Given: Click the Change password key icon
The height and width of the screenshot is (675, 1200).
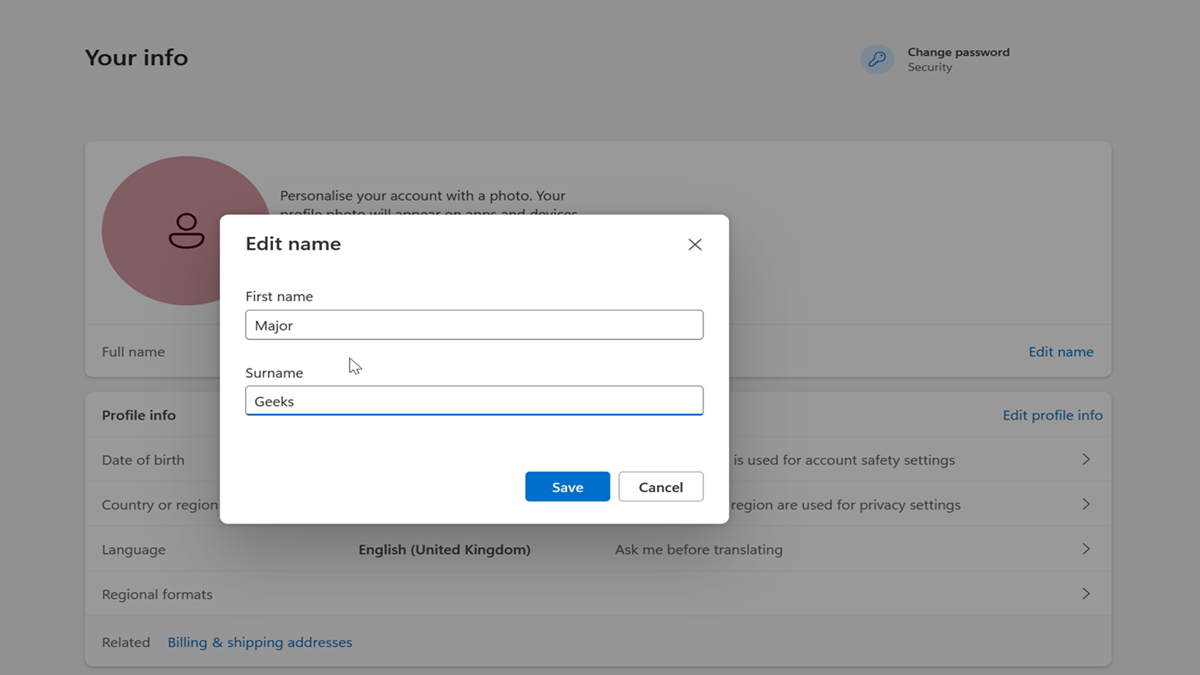Looking at the screenshot, I should (877, 59).
